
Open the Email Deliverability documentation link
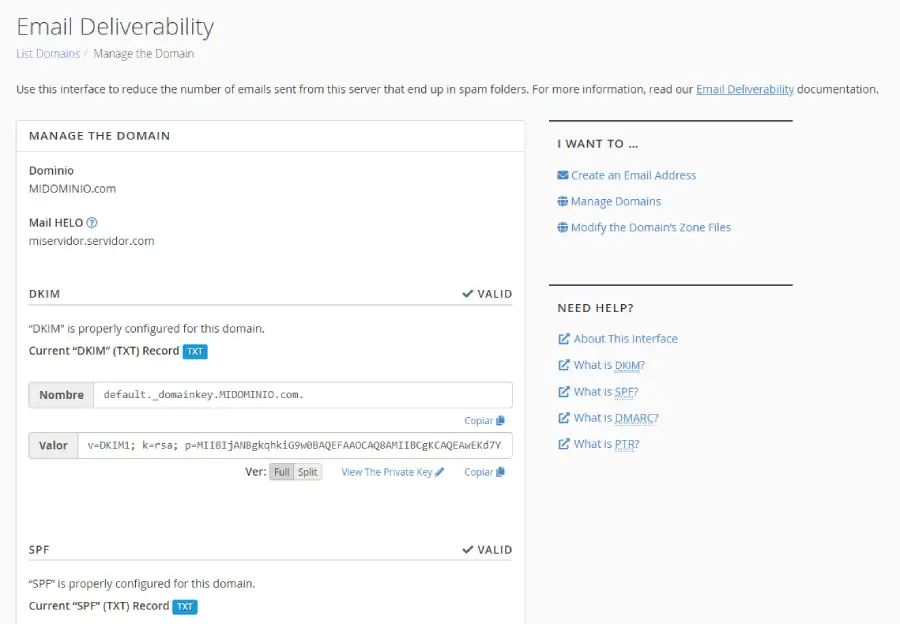click(745, 90)
